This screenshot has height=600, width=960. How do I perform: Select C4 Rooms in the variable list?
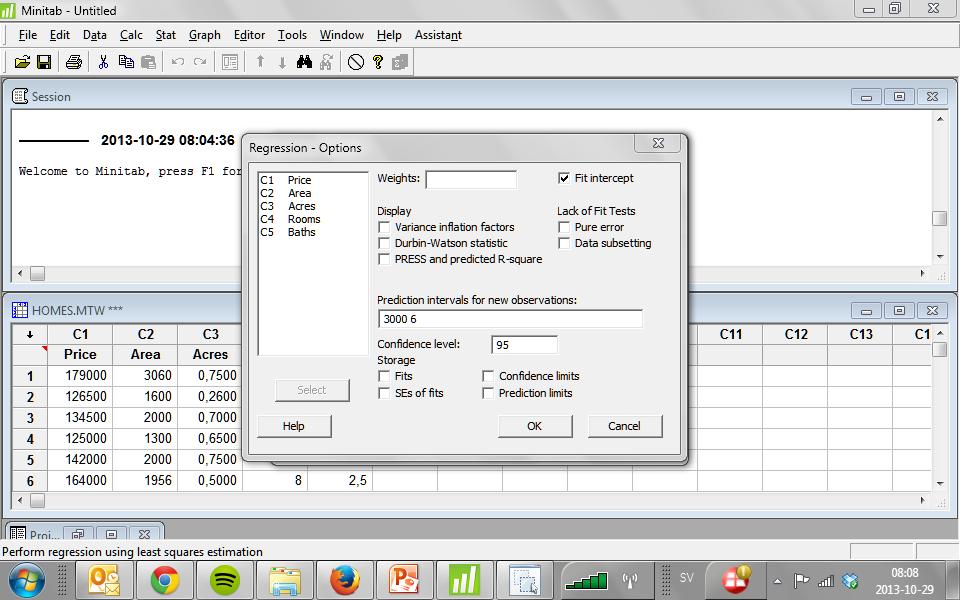tap(290, 219)
